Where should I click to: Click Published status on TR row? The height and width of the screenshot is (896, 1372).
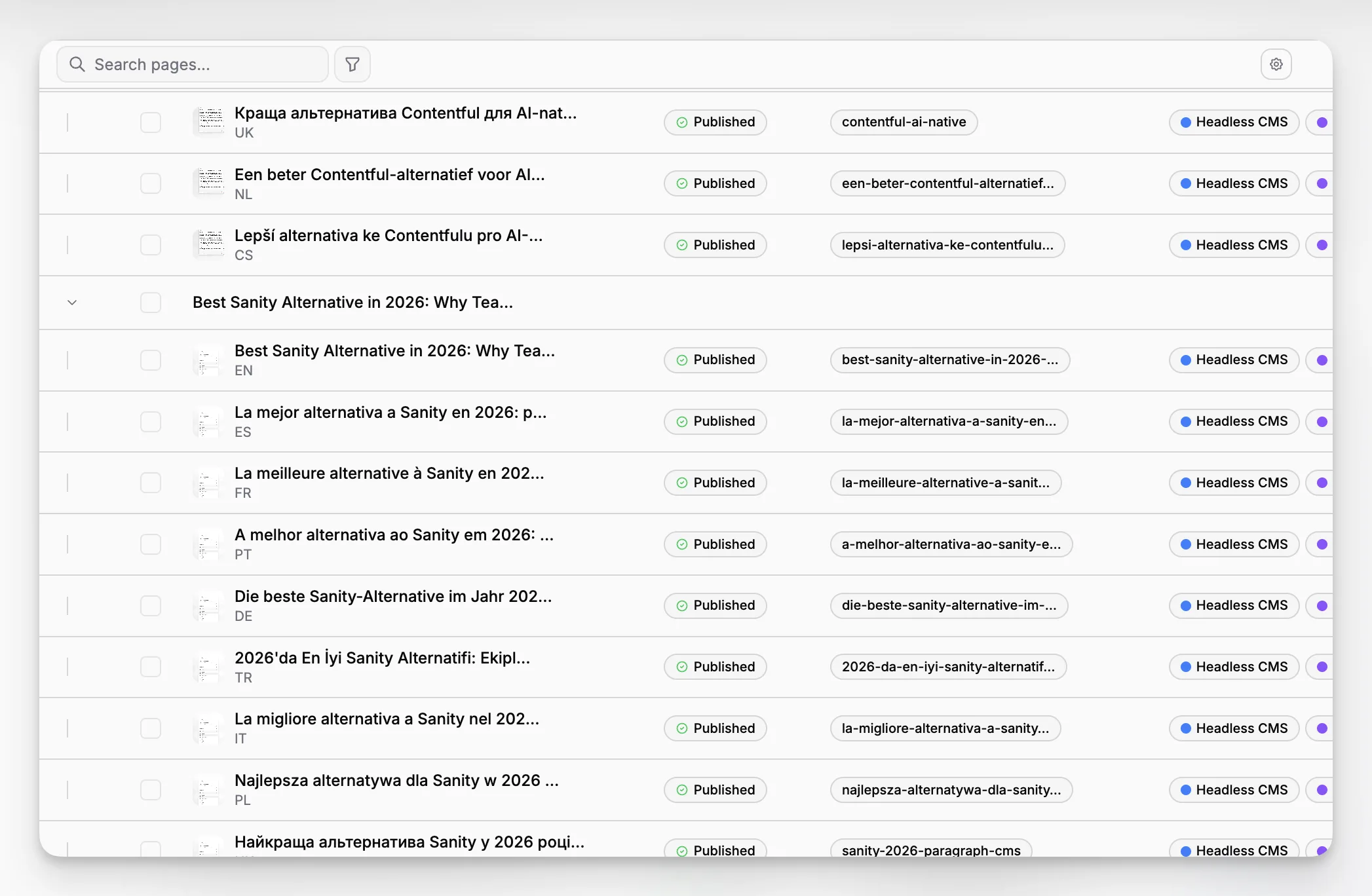pyautogui.click(x=715, y=667)
